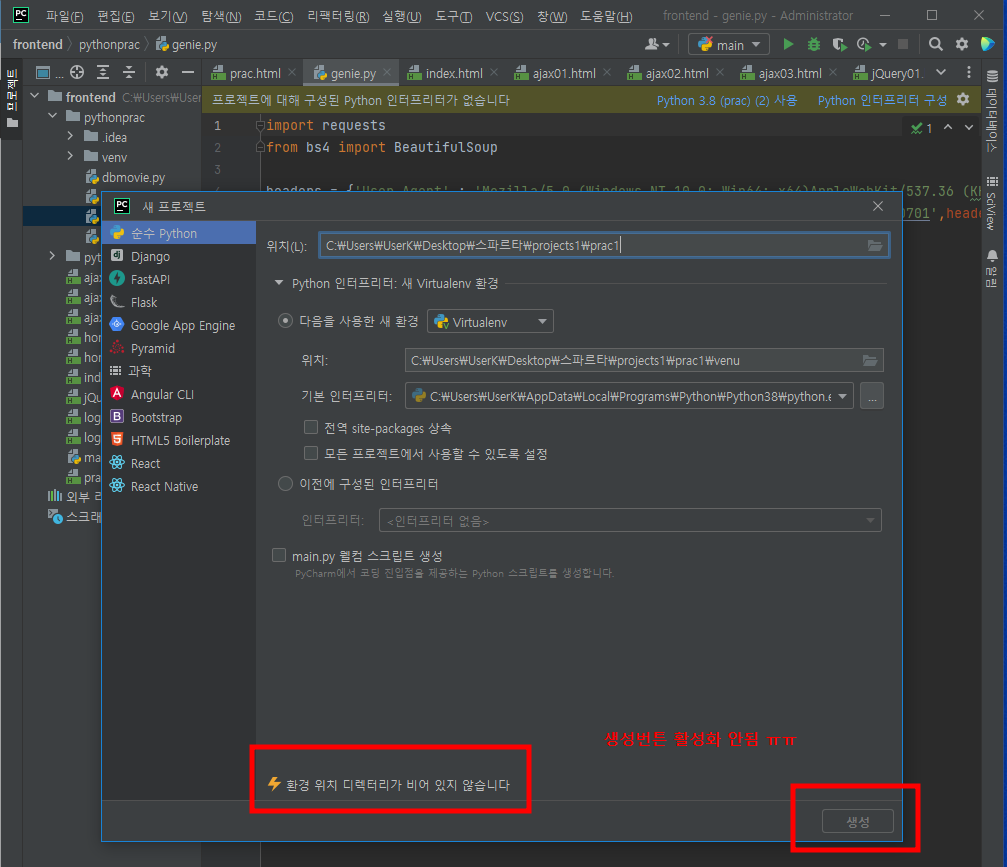Open interpreter banner gear settings

tap(963, 100)
